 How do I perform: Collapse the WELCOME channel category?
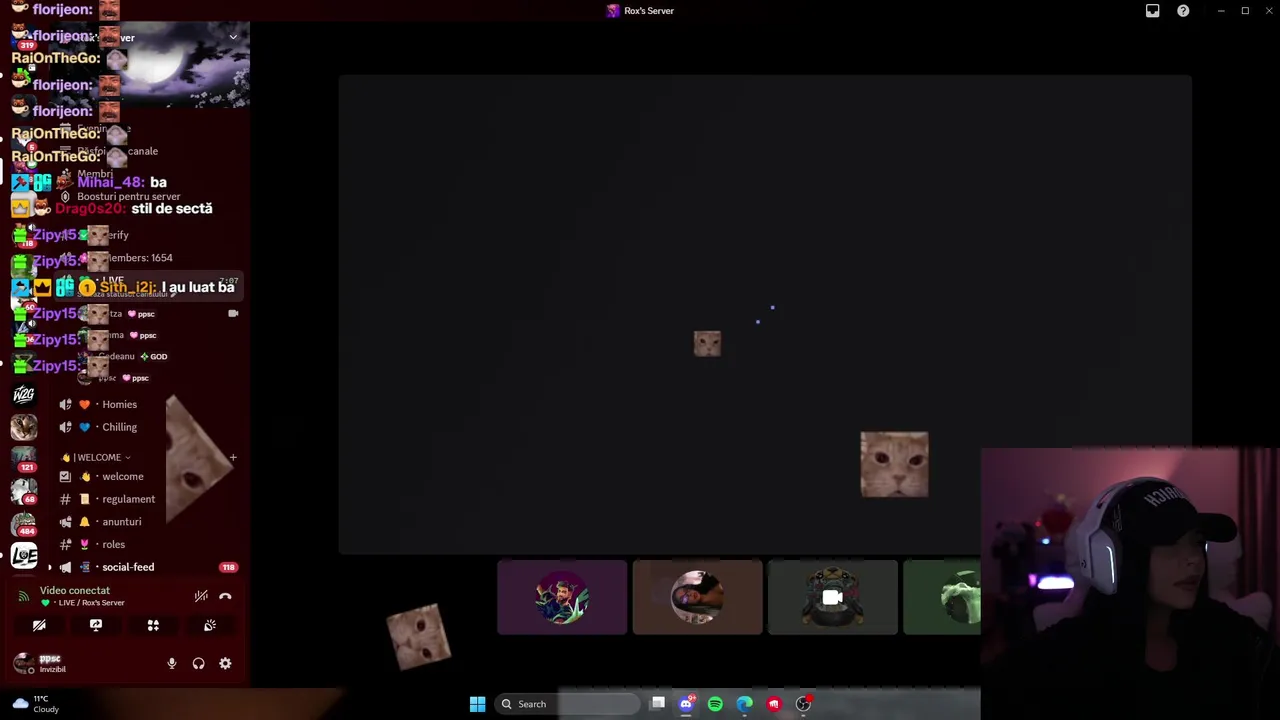click(97, 457)
